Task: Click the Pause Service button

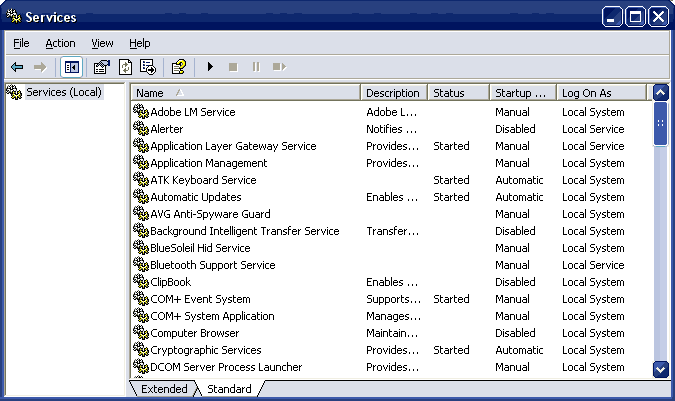Action: pyautogui.click(x=256, y=67)
